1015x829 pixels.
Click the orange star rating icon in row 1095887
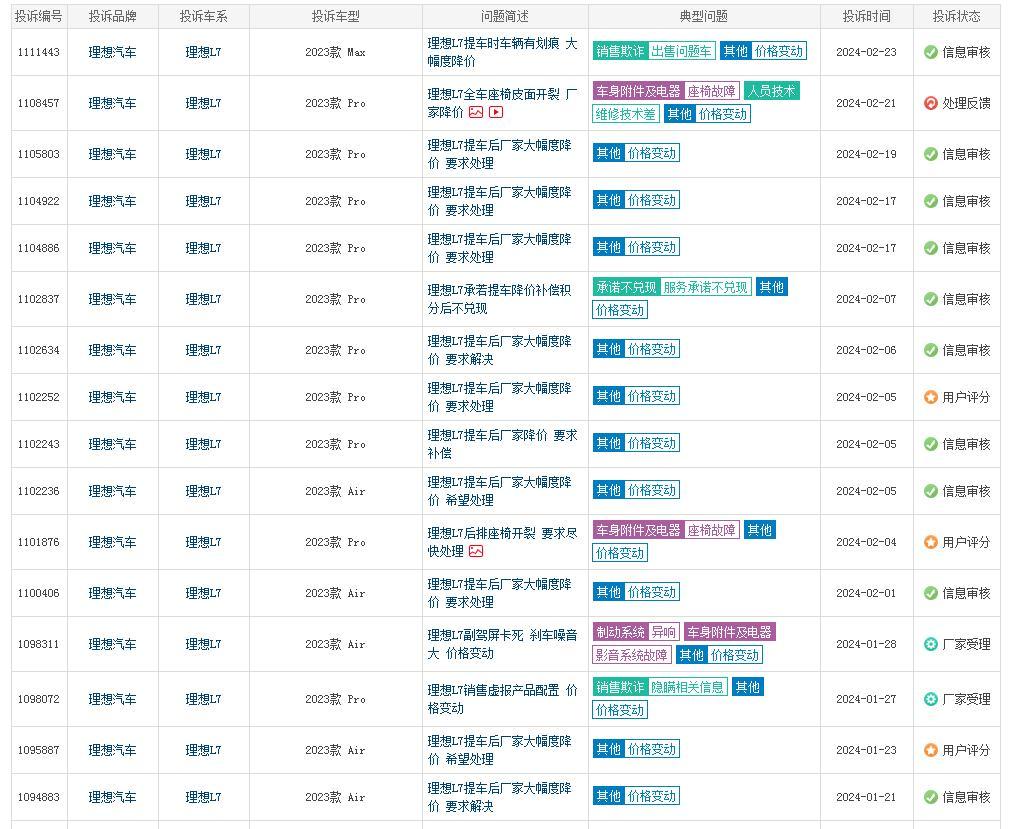click(x=931, y=750)
